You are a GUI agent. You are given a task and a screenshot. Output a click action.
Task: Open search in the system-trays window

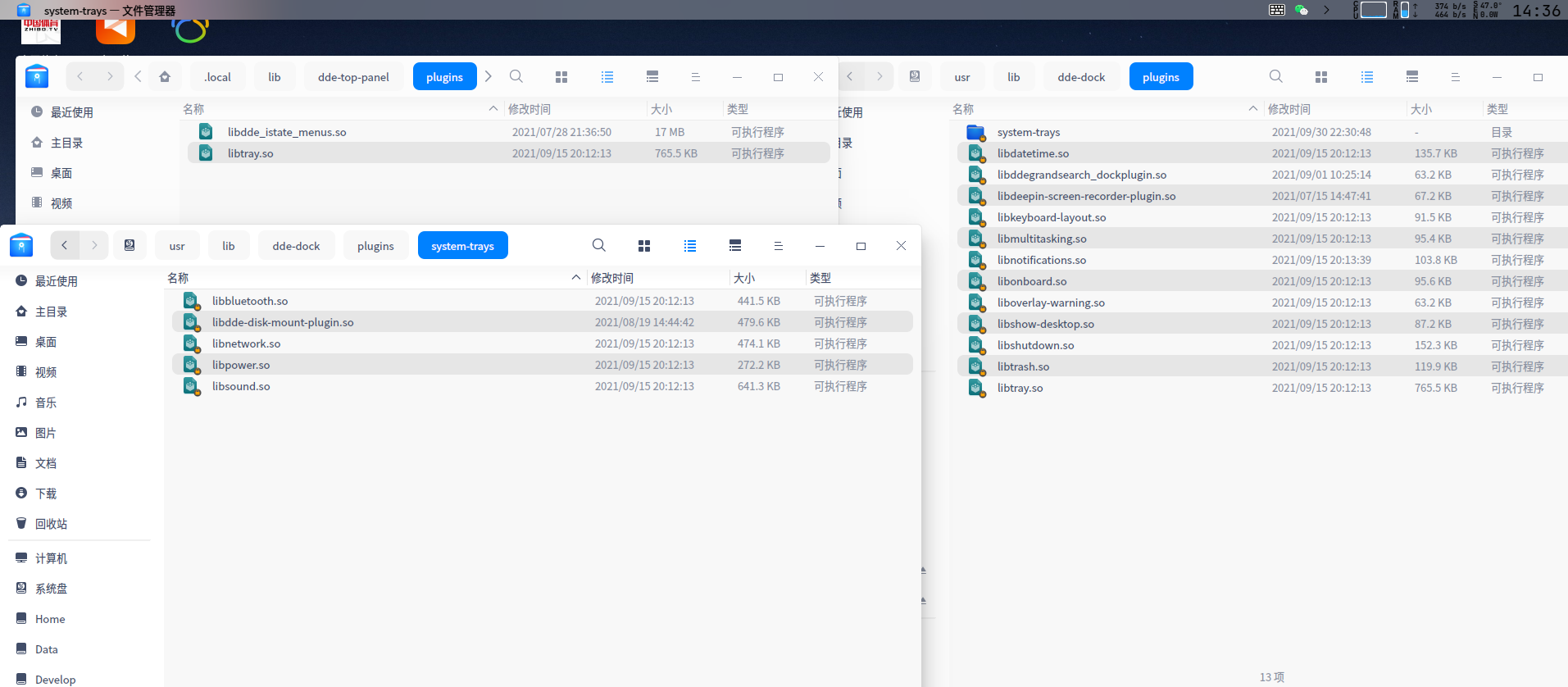click(599, 246)
